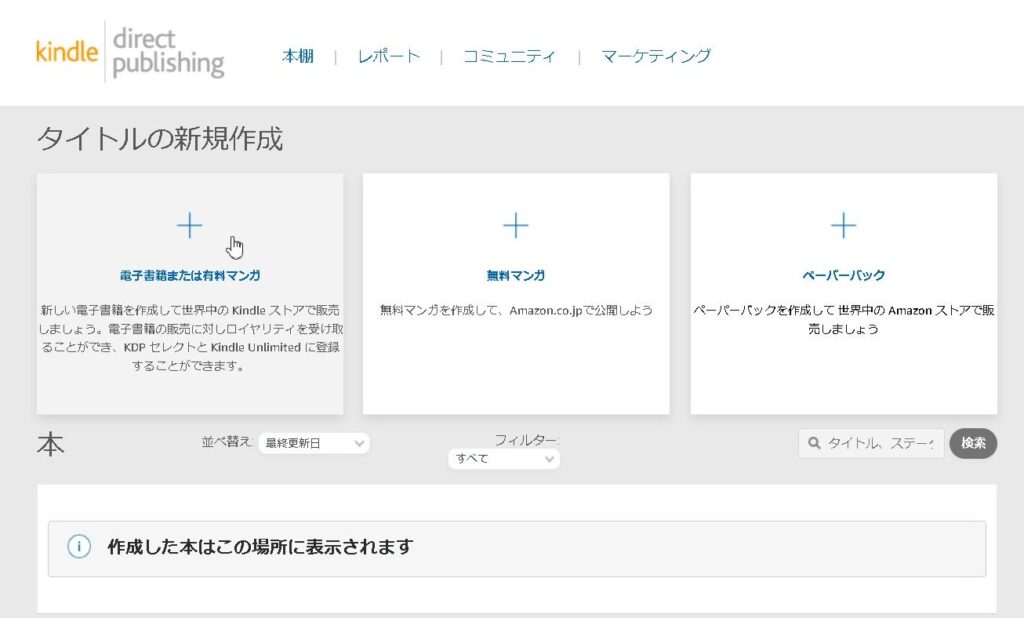Select the ペーパーバック title link
This screenshot has height=618, width=1024.
click(843, 275)
